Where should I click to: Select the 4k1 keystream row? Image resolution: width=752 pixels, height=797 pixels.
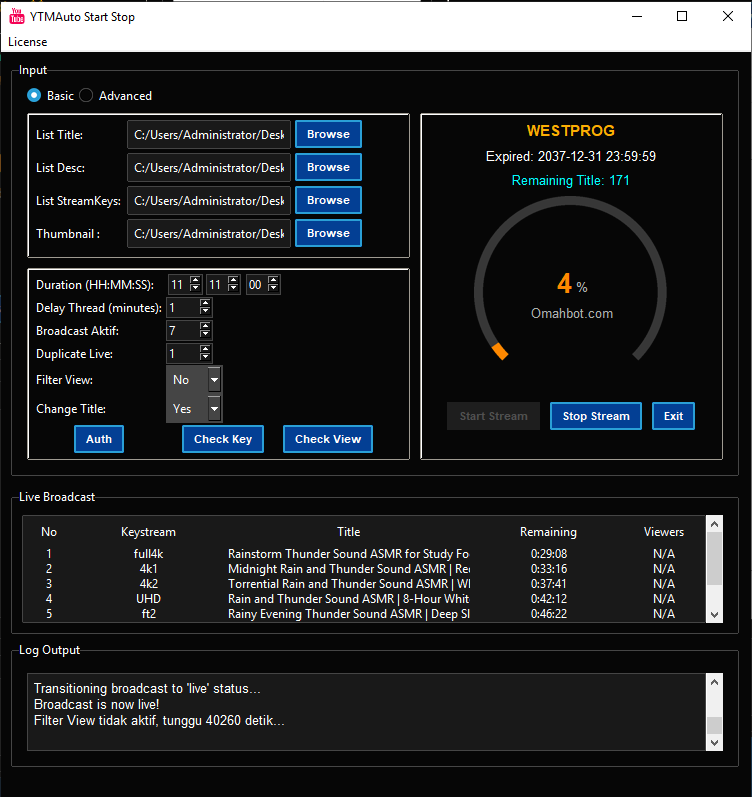point(364,569)
